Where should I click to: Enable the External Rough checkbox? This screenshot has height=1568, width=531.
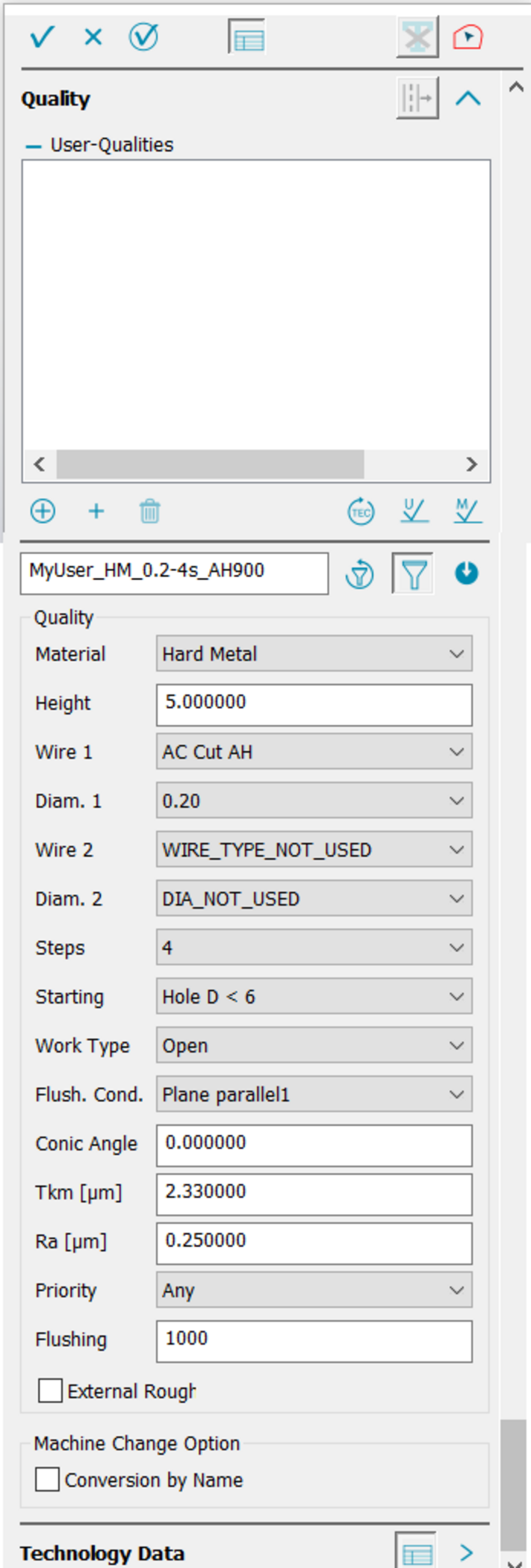click(50, 1391)
